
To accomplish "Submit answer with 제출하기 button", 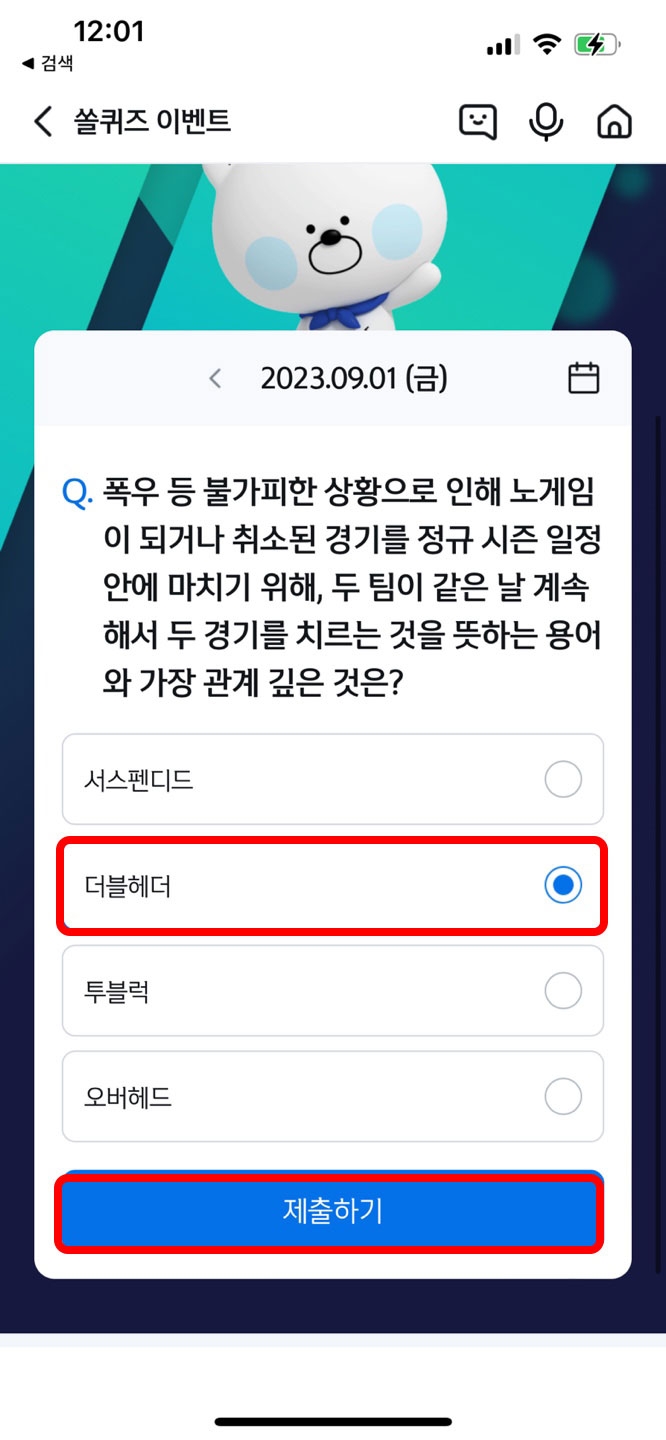I will pyautogui.click(x=332, y=1212).
